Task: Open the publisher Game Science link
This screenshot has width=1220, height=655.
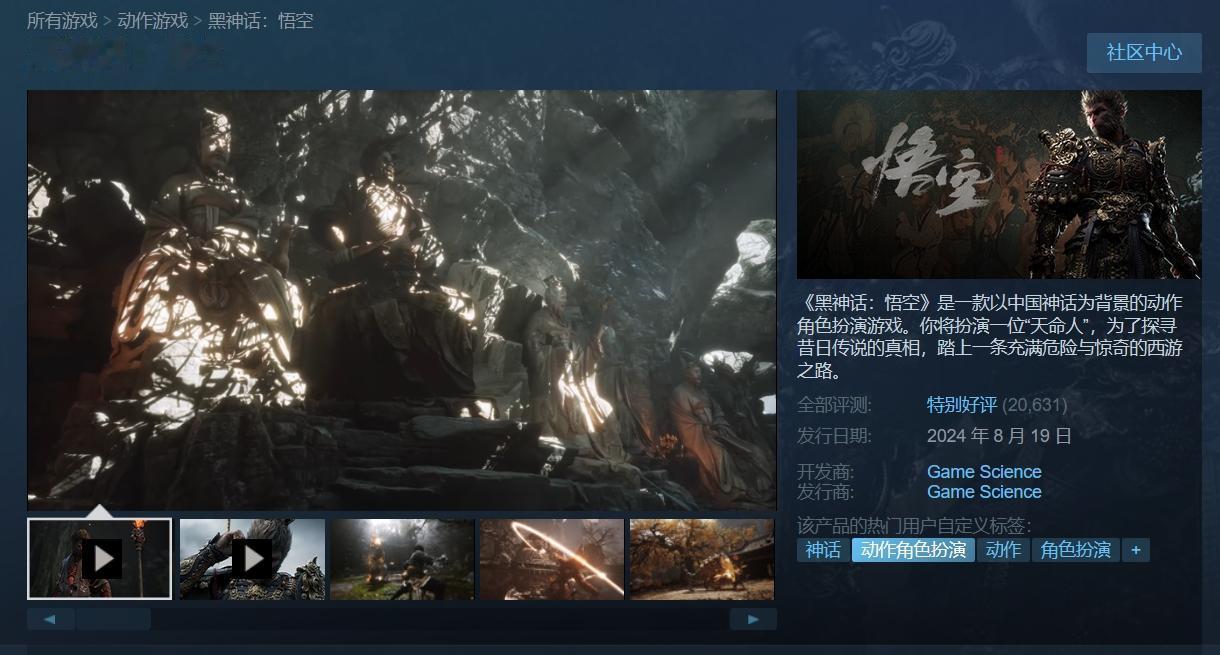Action: [x=984, y=492]
